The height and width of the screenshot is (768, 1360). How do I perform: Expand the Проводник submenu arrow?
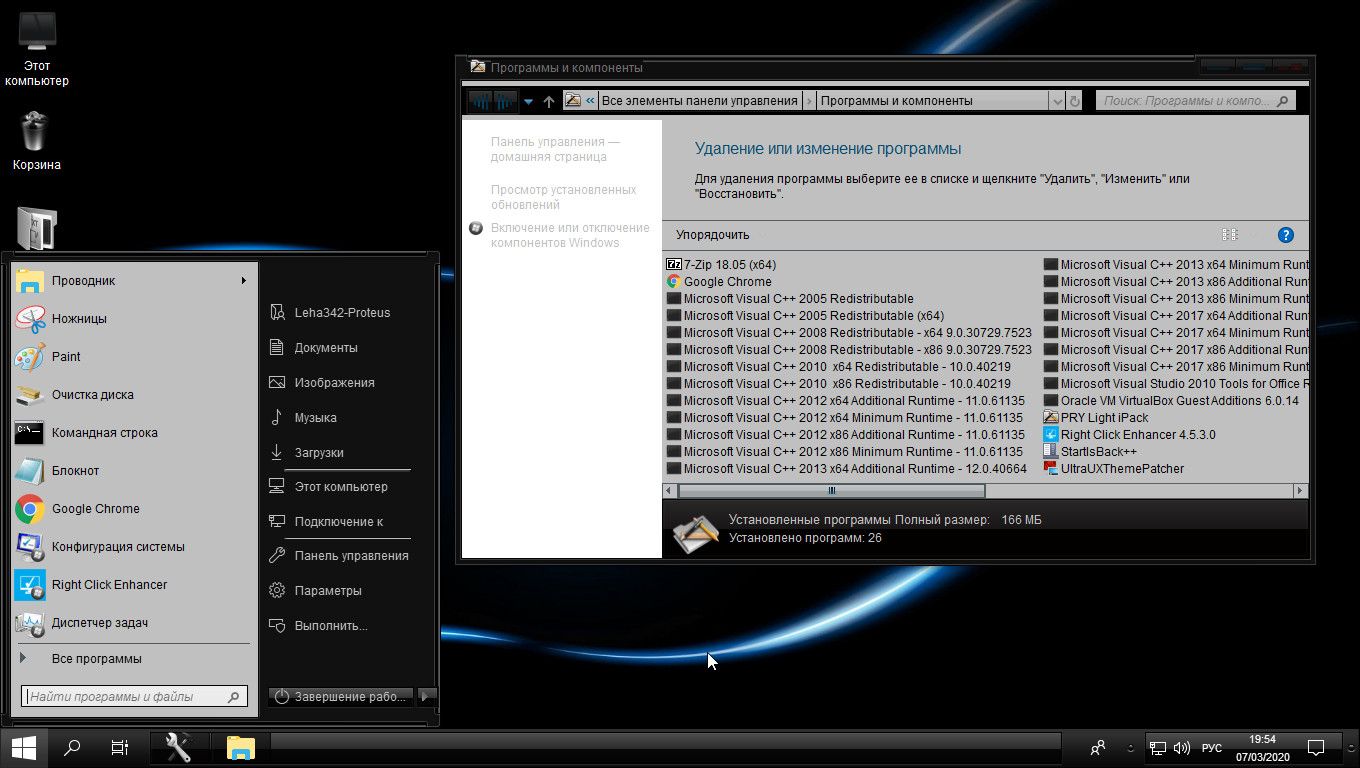[243, 281]
